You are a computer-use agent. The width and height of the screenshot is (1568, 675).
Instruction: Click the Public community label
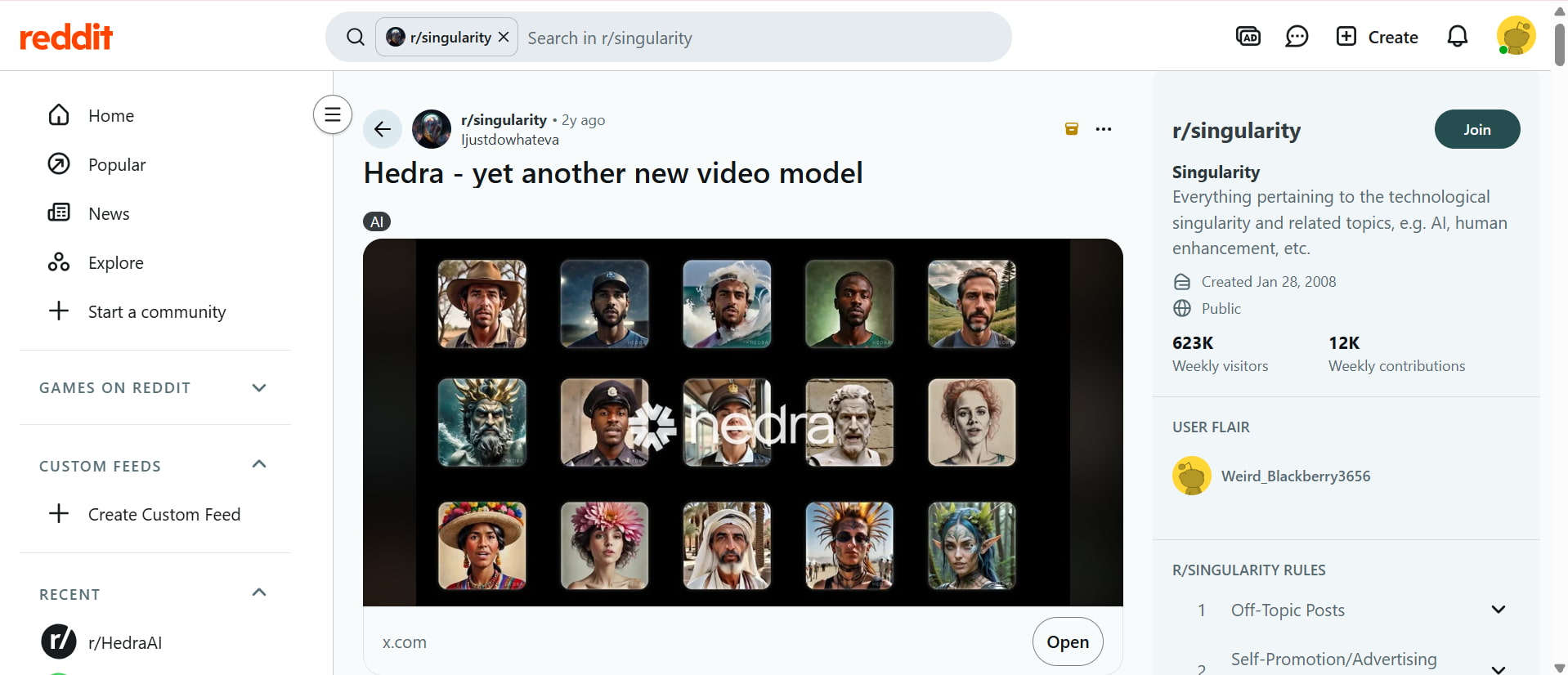tap(1221, 309)
